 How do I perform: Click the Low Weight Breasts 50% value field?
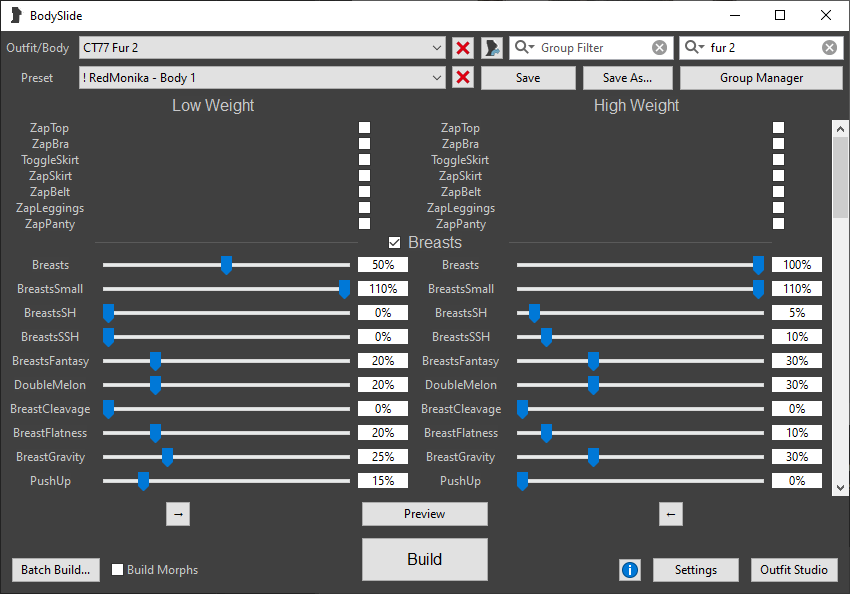383,264
